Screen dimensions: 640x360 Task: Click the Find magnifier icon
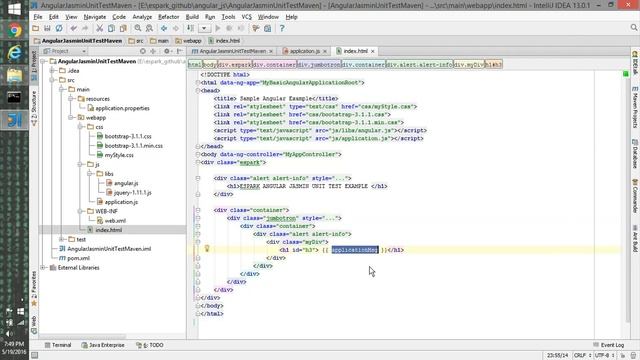point(138,28)
